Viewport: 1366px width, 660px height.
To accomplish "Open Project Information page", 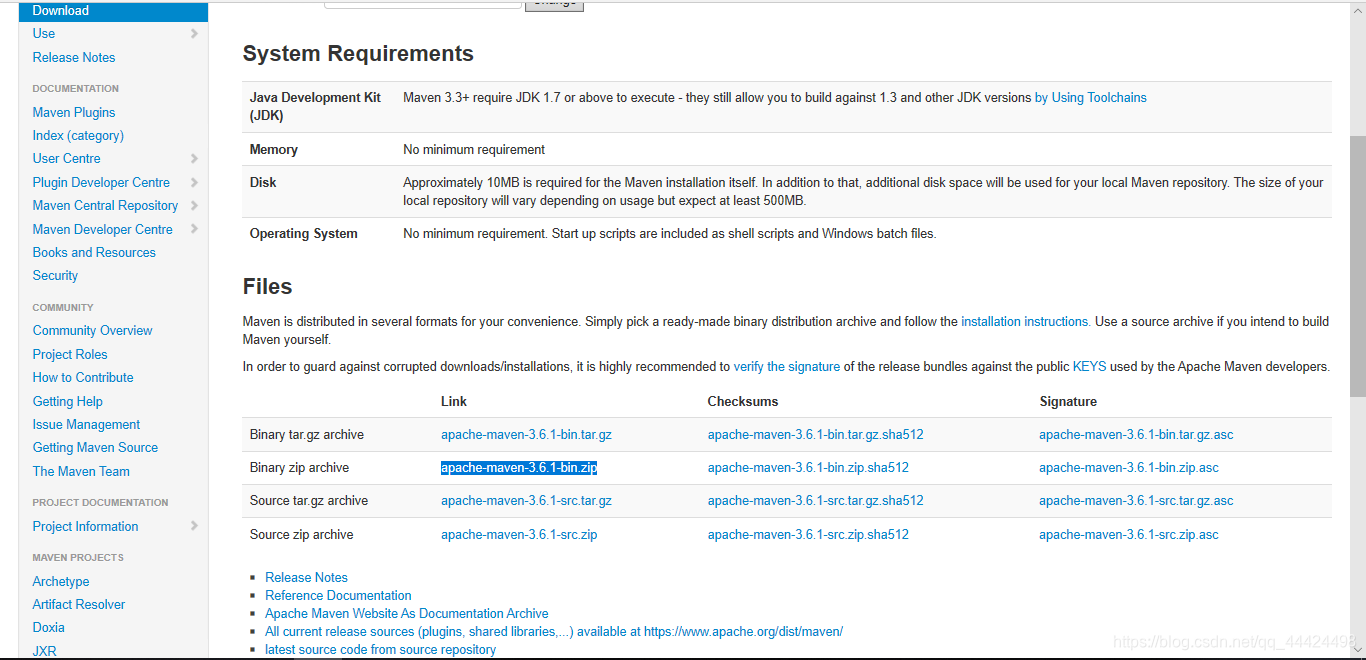I will [85, 527].
